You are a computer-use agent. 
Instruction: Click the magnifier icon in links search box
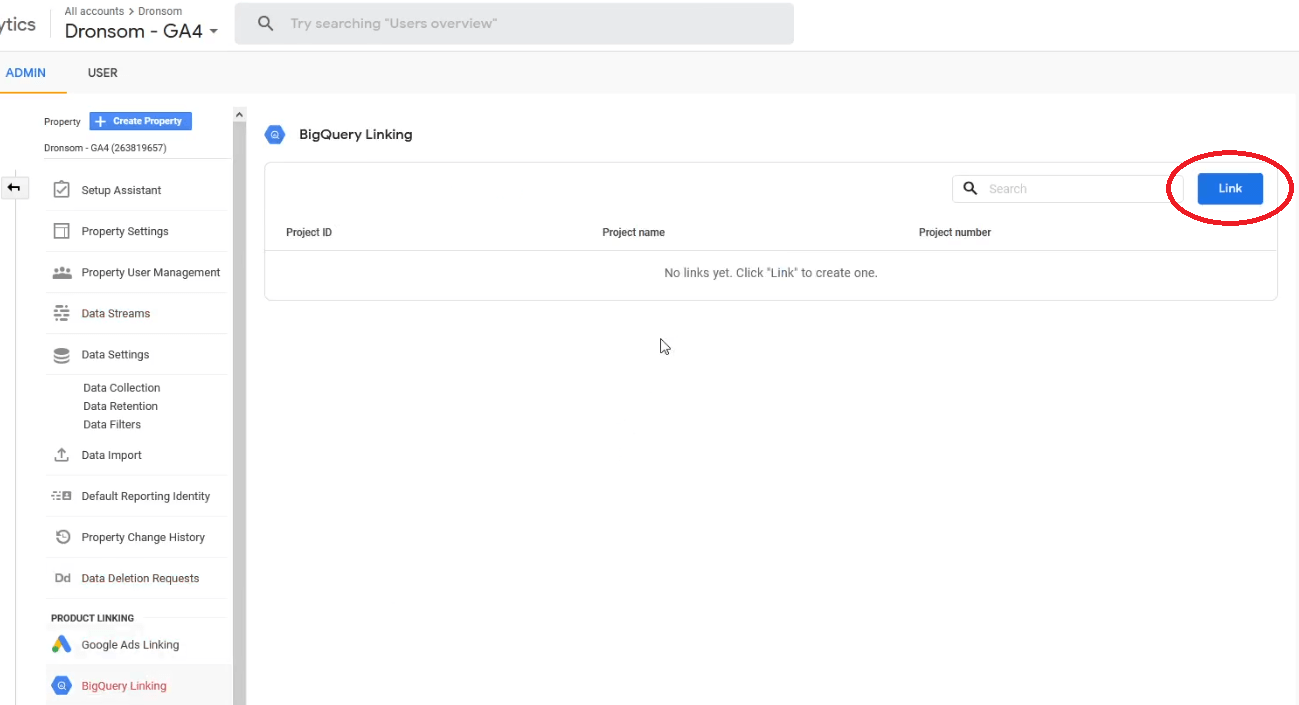coord(970,188)
